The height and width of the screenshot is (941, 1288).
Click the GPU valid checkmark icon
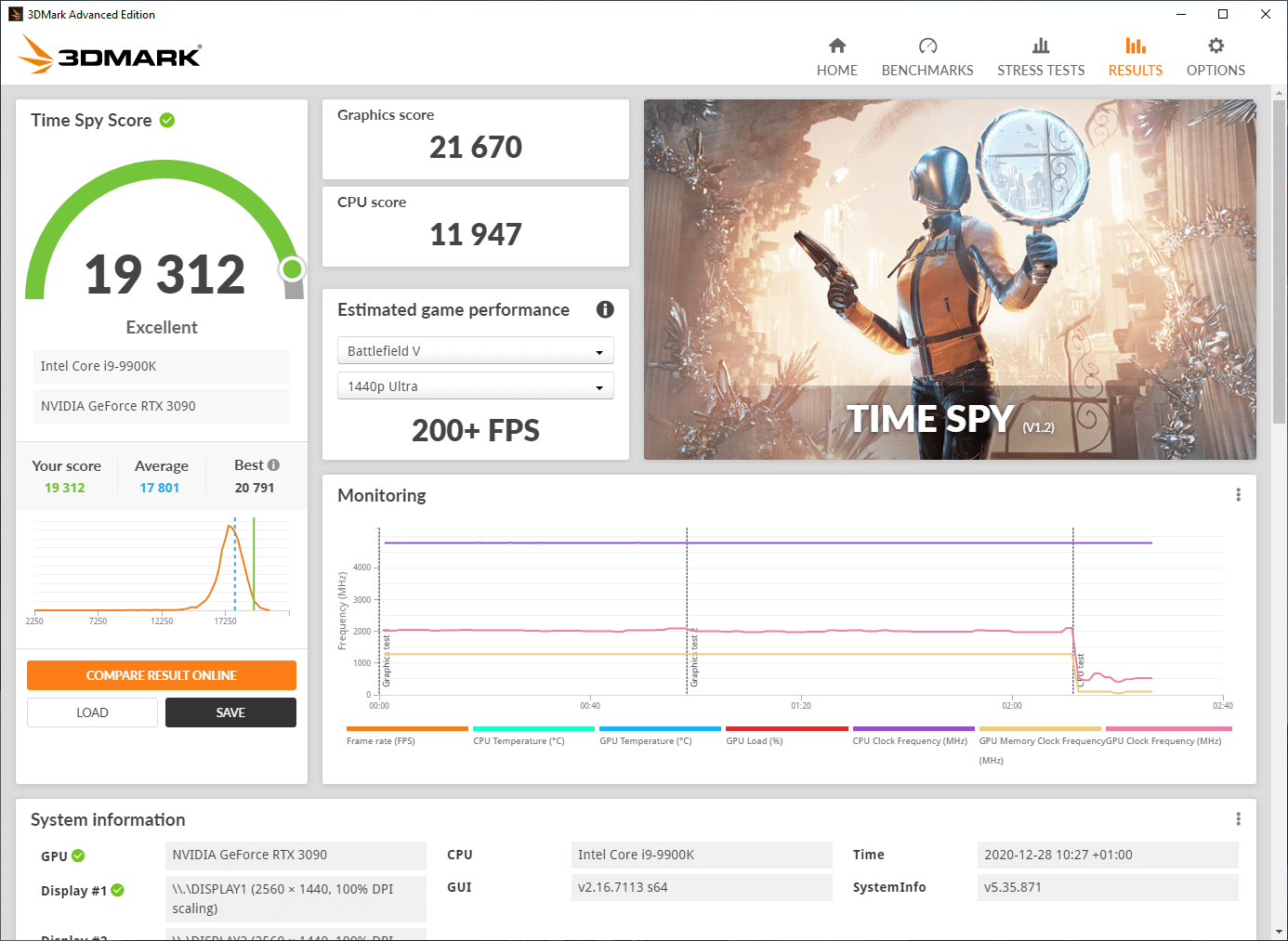78,856
